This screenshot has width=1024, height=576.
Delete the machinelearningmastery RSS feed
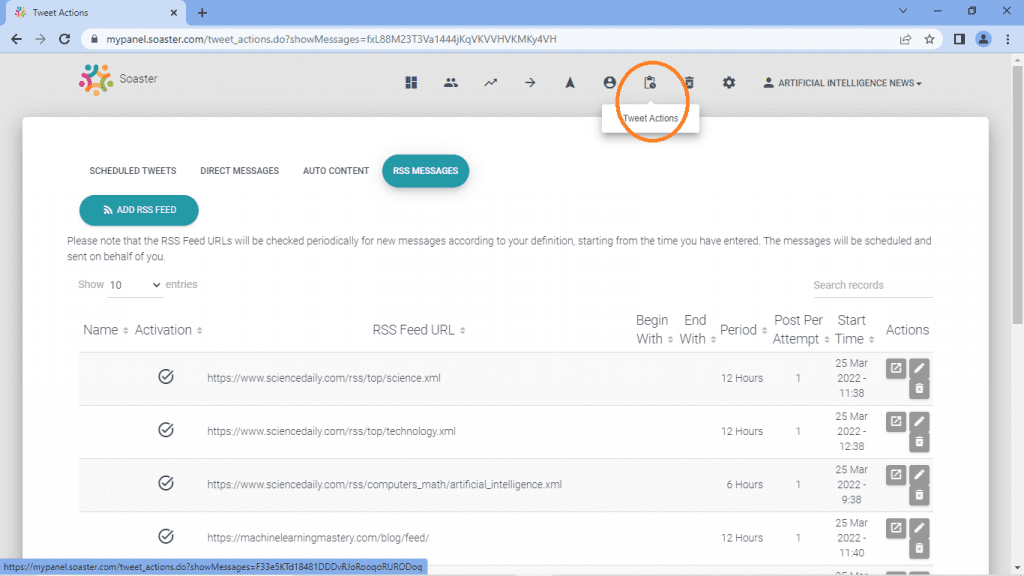click(x=920, y=549)
